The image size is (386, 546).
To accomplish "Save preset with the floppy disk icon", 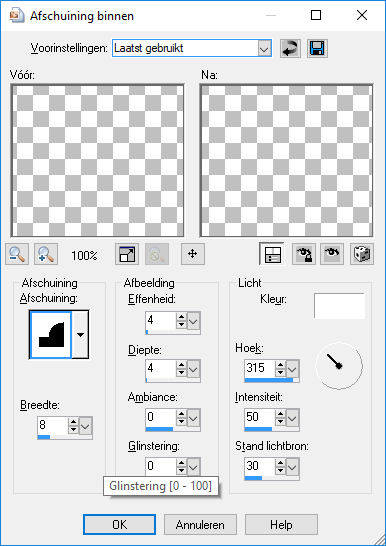I will point(317,48).
